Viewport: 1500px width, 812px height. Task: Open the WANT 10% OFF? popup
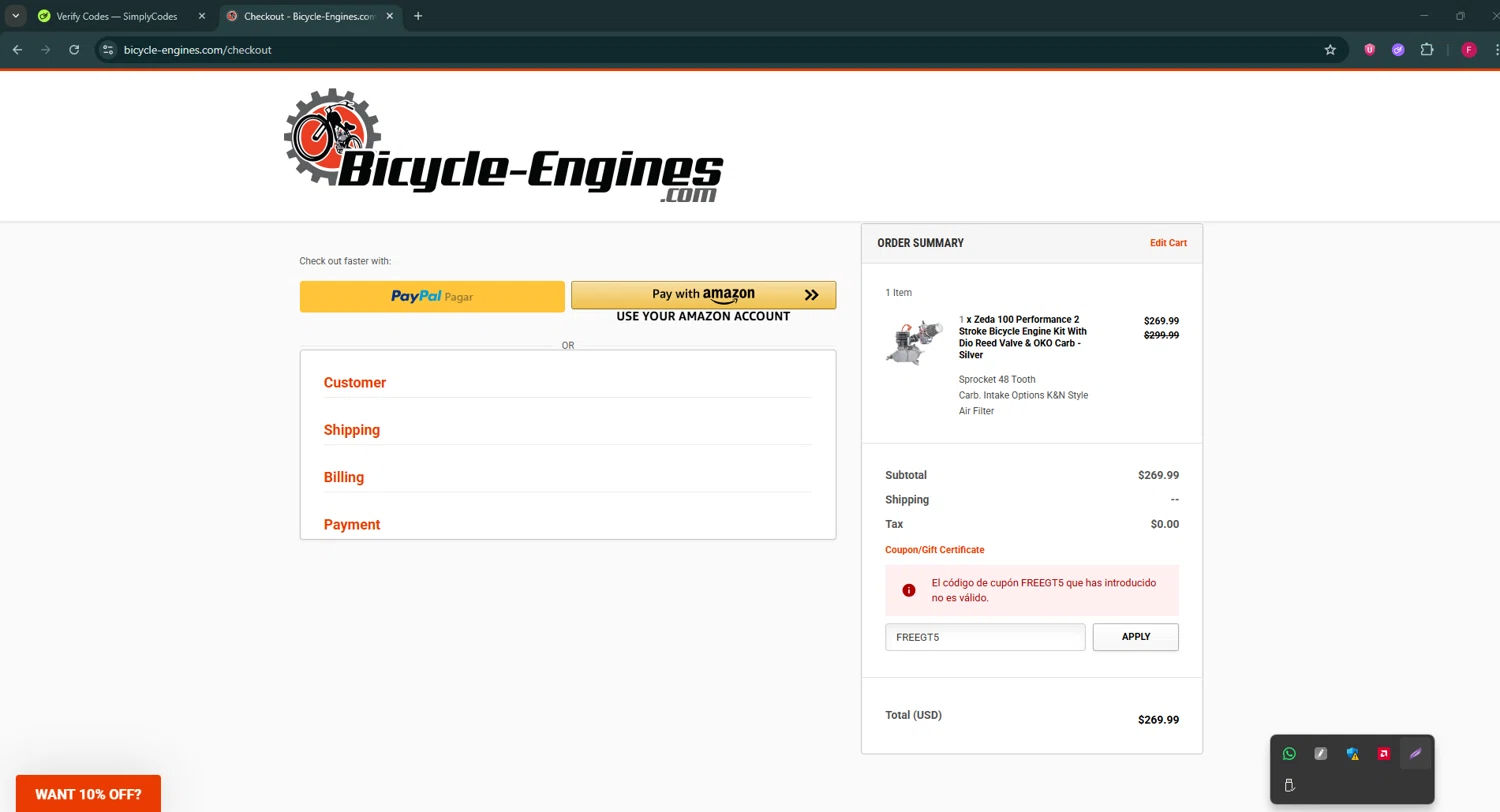[x=88, y=794]
